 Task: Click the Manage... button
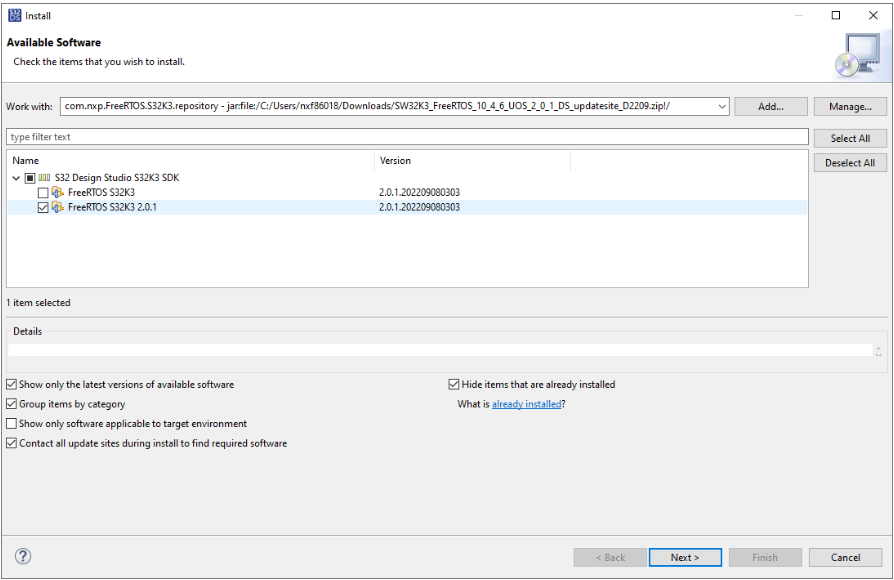(x=850, y=107)
